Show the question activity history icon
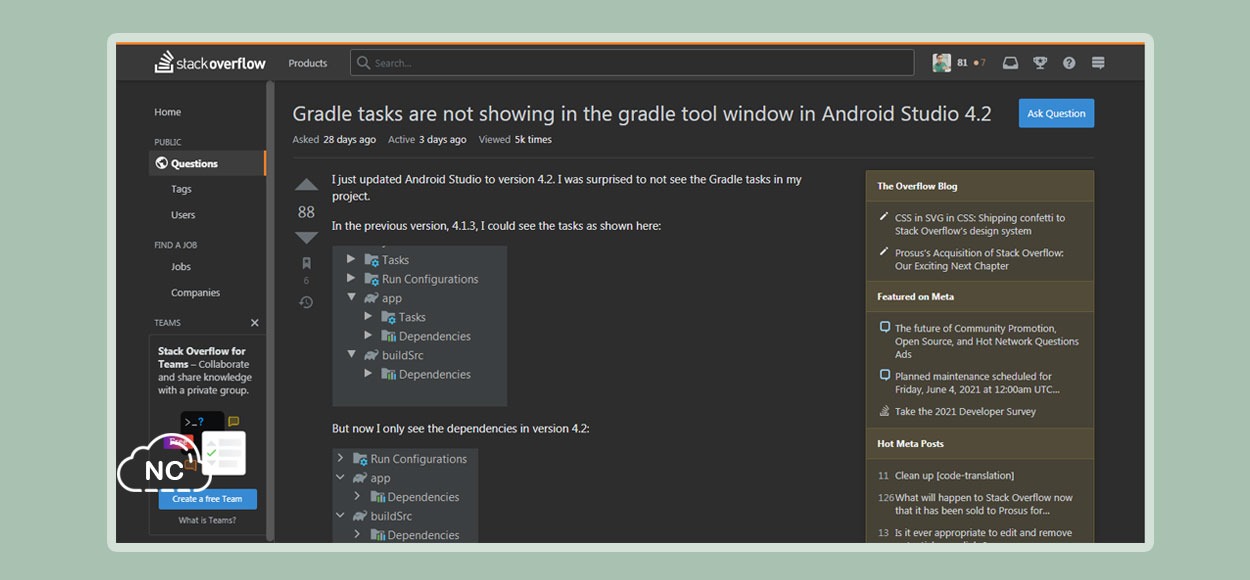The width and height of the screenshot is (1250, 580). (306, 302)
